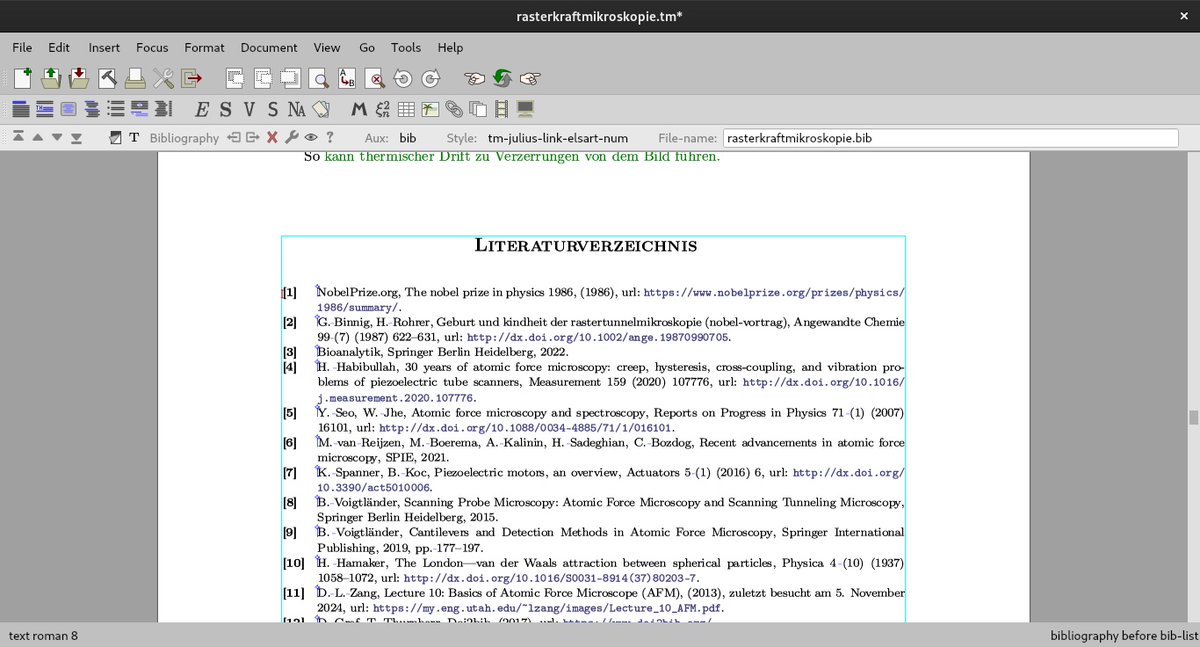Image resolution: width=1200 pixels, height=647 pixels.
Task: Insert math with the M icon
Action: pyautogui.click(x=360, y=108)
